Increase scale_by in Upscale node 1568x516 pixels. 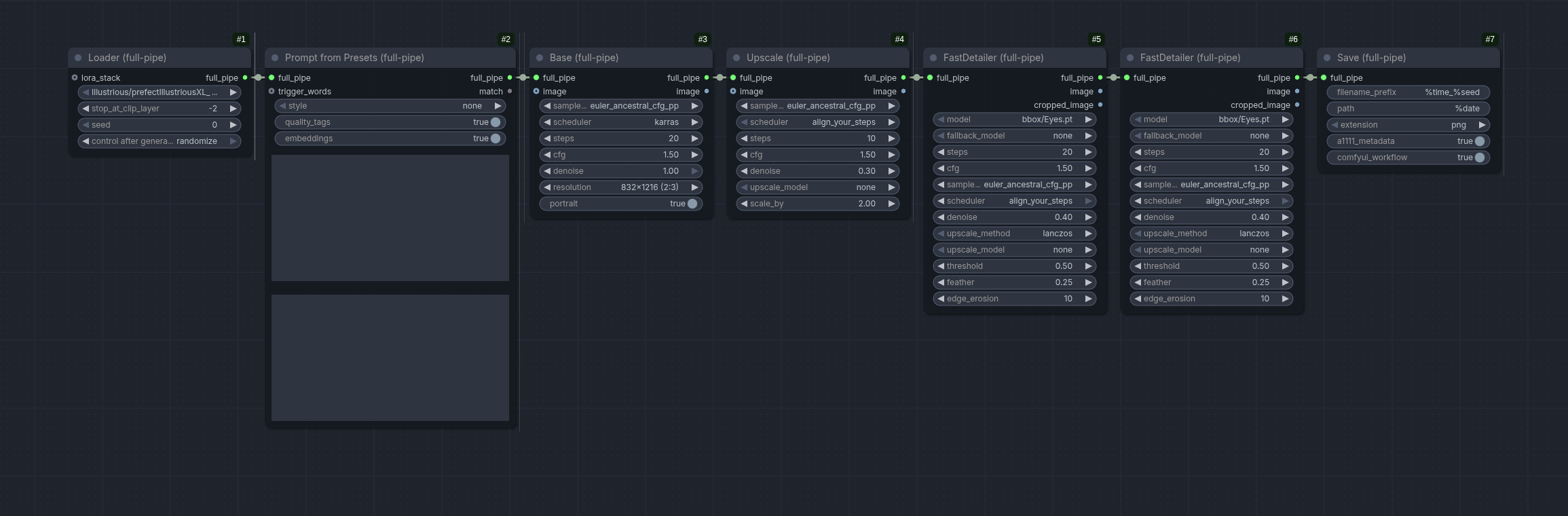coord(891,204)
